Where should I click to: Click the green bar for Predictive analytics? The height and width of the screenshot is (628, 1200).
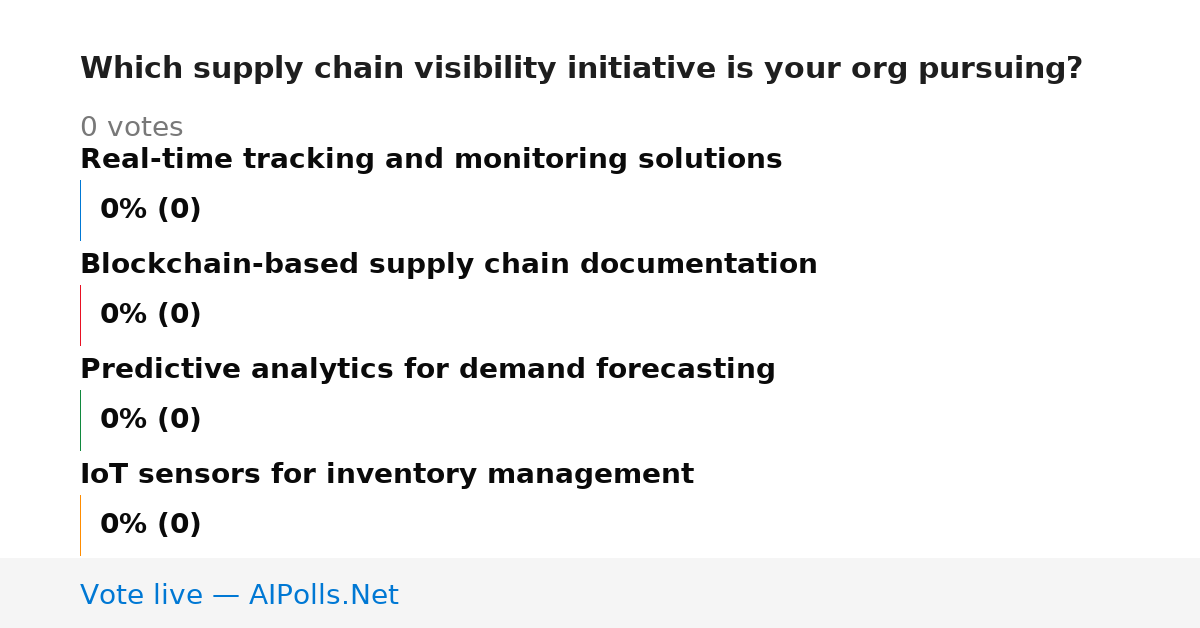[x=80, y=420]
